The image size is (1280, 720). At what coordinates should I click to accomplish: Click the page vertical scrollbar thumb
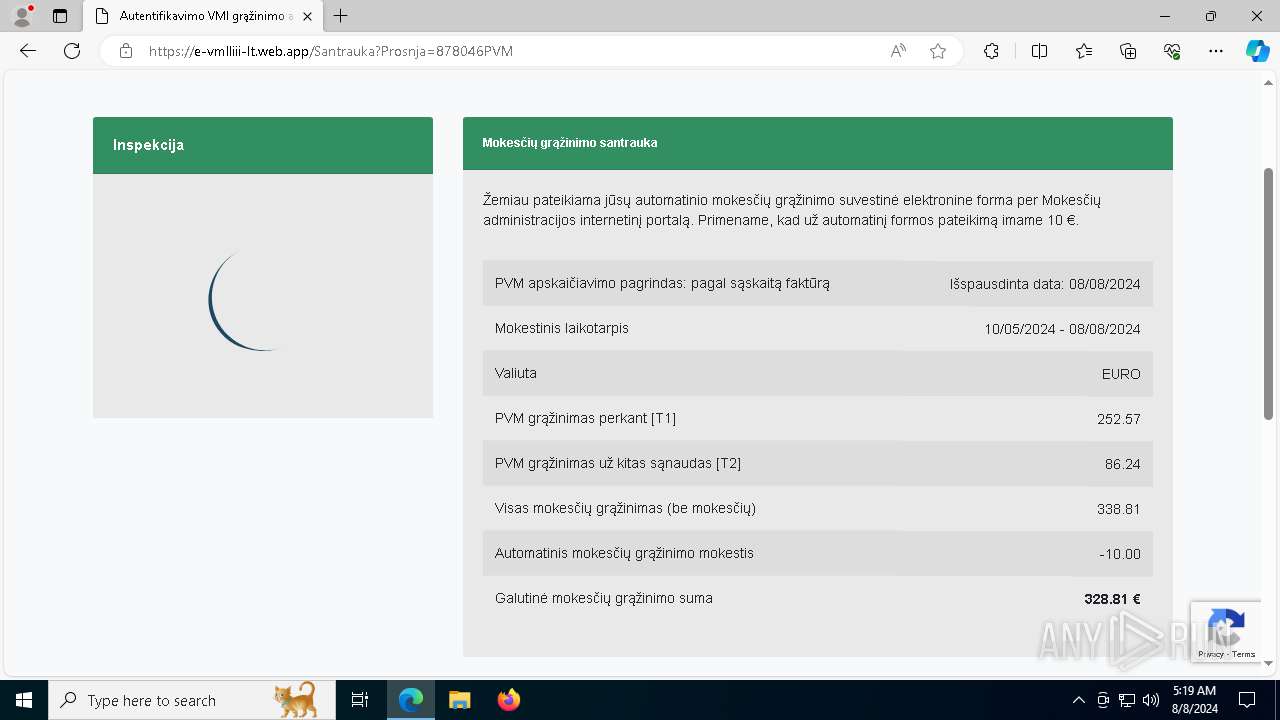pos(1269,293)
